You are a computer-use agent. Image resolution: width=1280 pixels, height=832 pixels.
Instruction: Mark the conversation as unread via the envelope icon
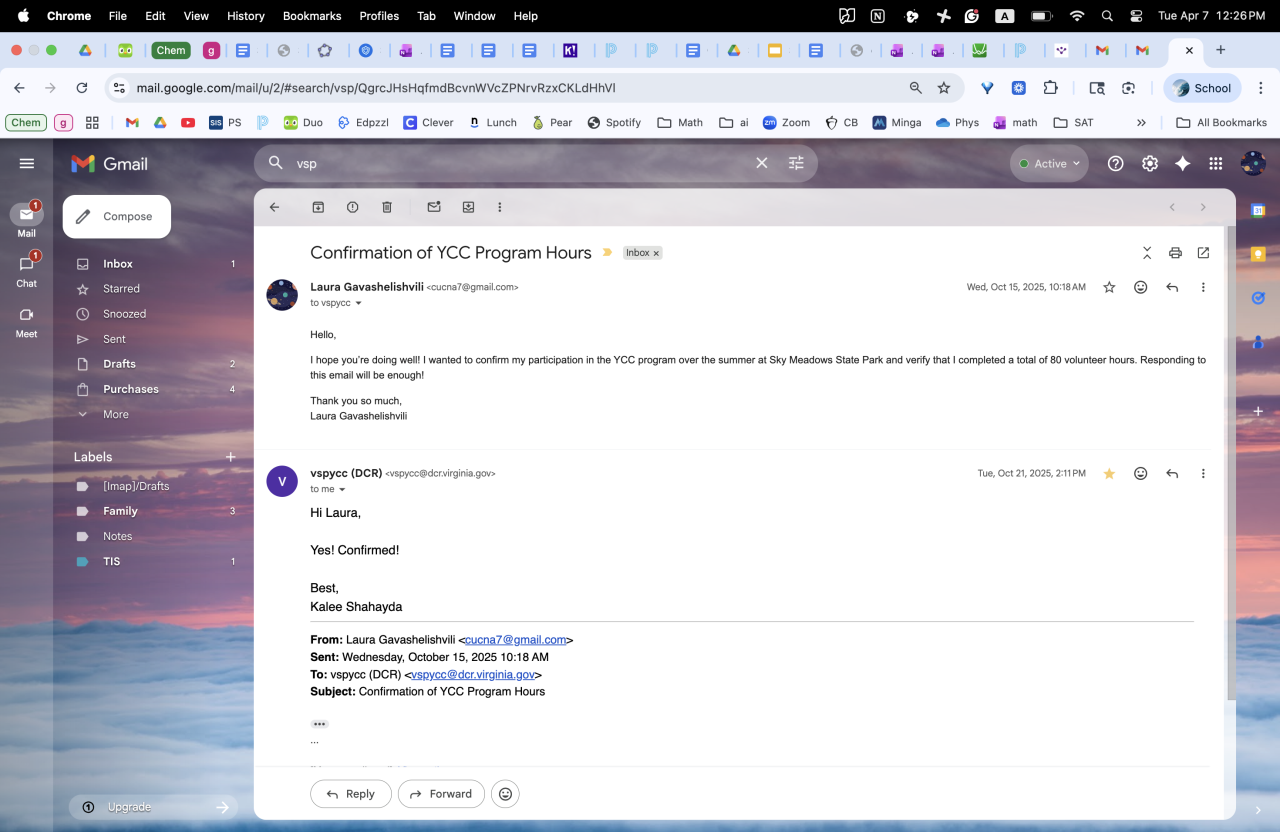coord(434,207)
